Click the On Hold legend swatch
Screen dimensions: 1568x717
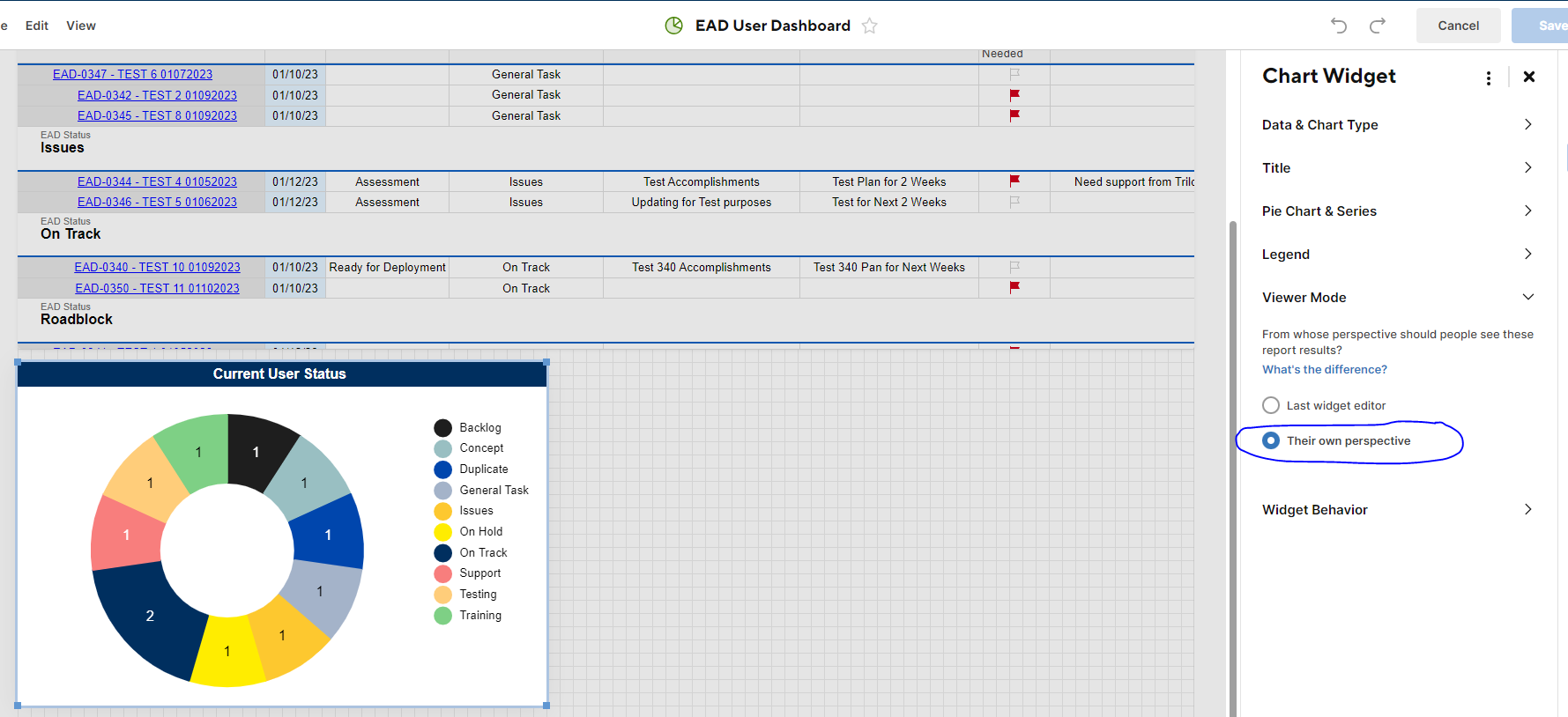pyautogui.click(x=442, y=532)
